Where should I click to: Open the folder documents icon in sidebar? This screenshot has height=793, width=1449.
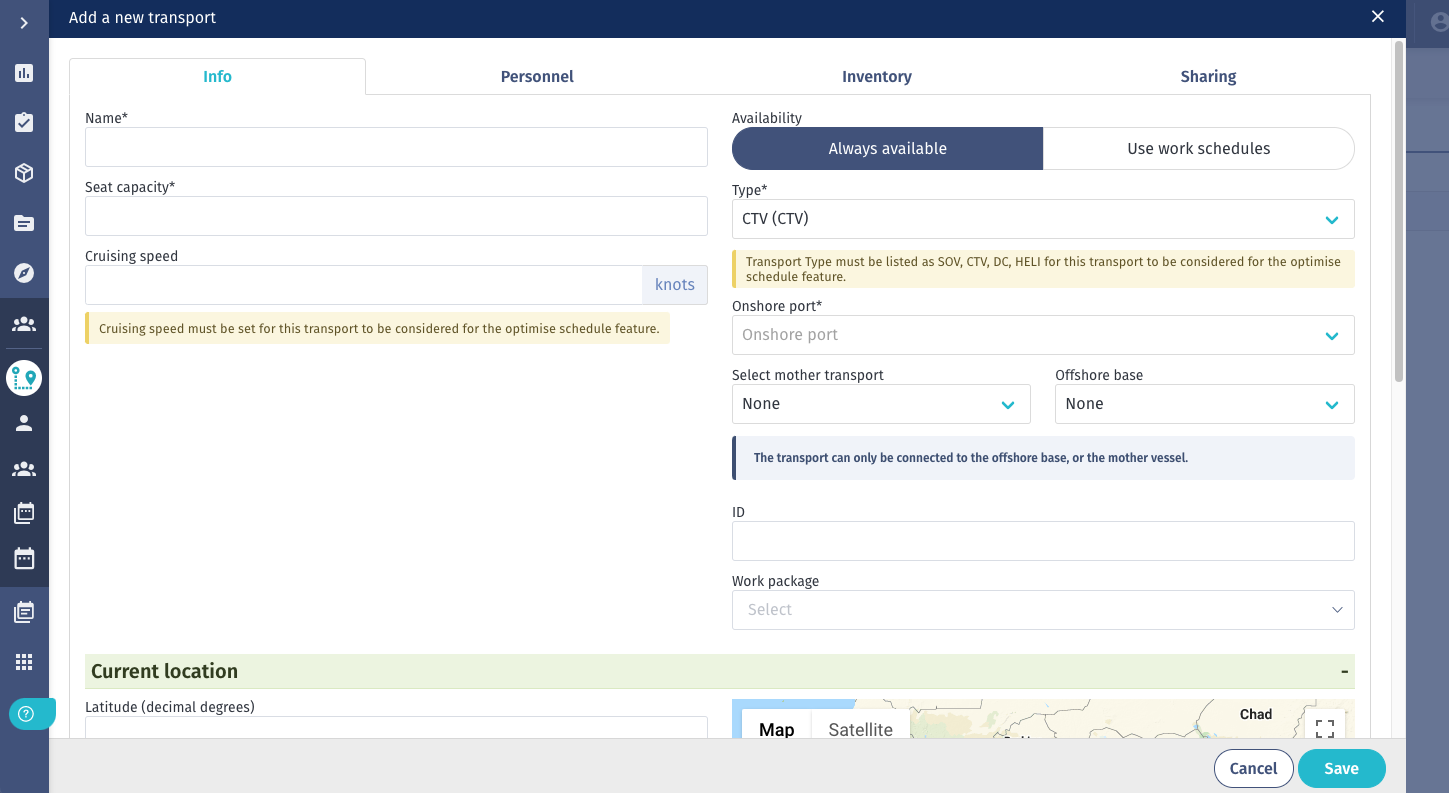[24, 223]
